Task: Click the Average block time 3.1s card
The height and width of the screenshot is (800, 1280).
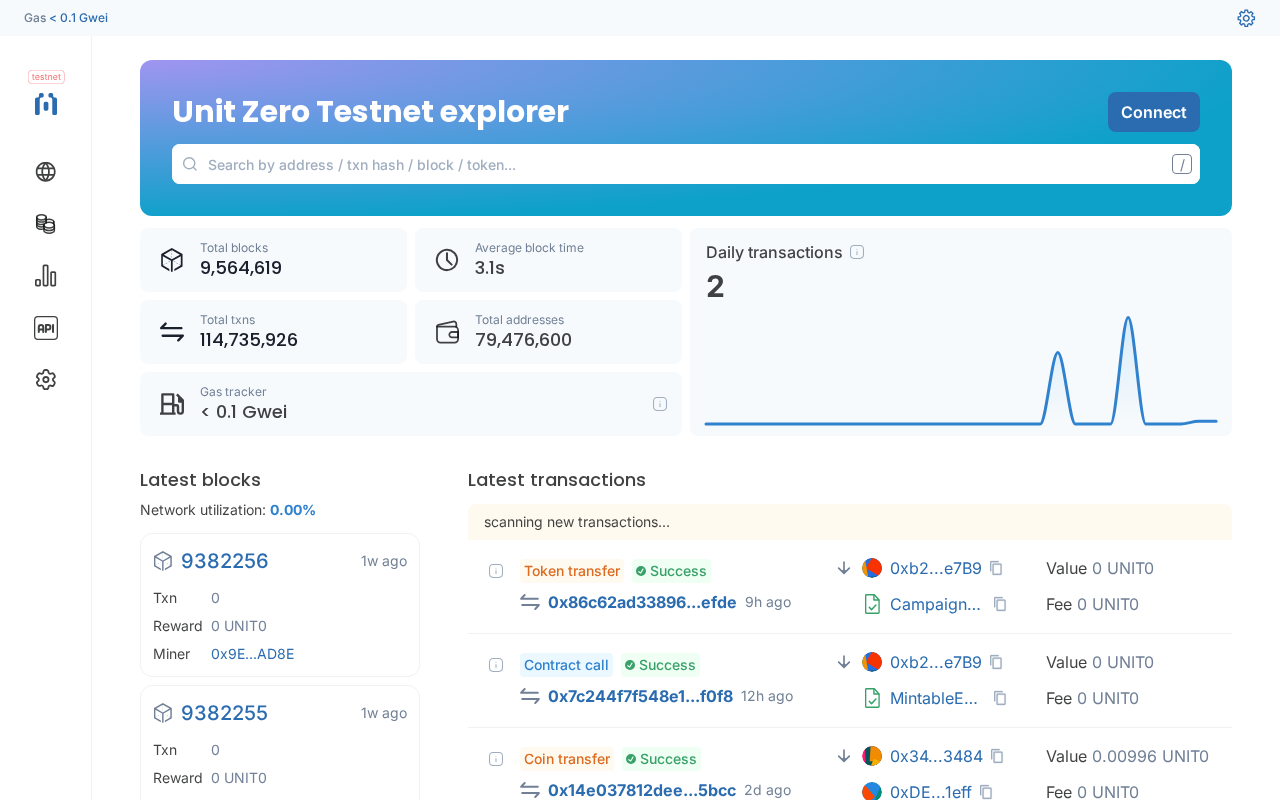Action: coord(548,260)
